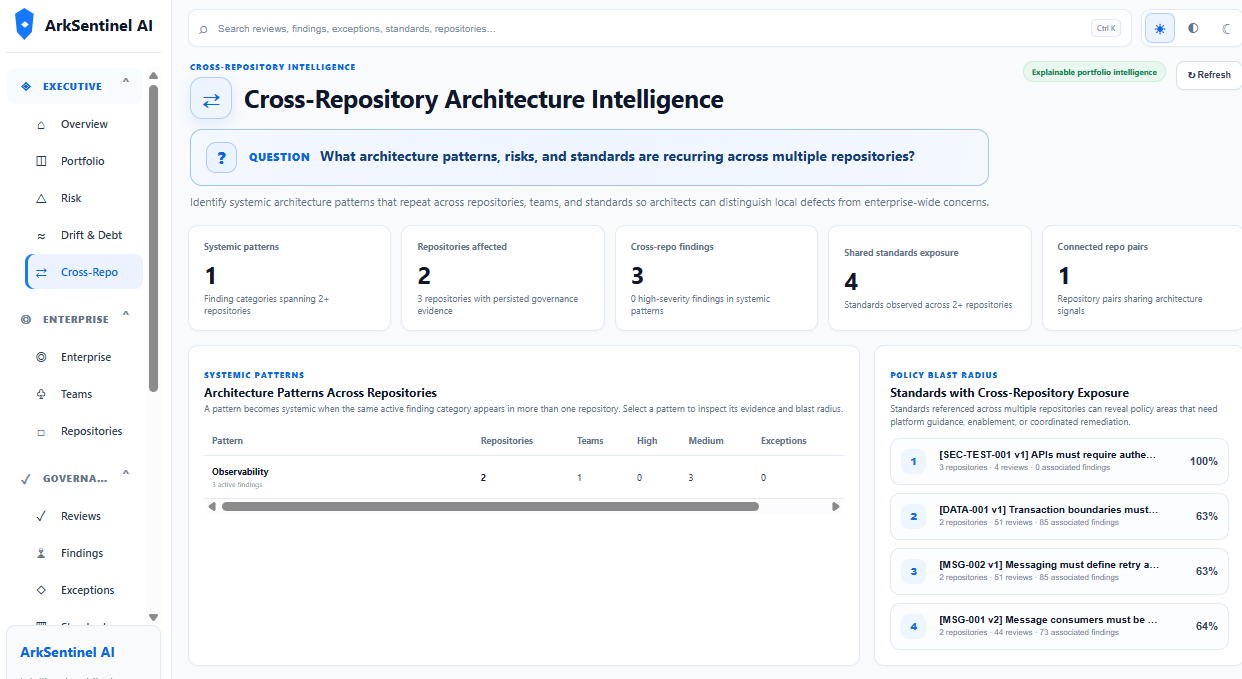Click the Findings pawn icon
Image resolution: width=1242 pixels, height=679 pixels.
[x=41, y=553]
